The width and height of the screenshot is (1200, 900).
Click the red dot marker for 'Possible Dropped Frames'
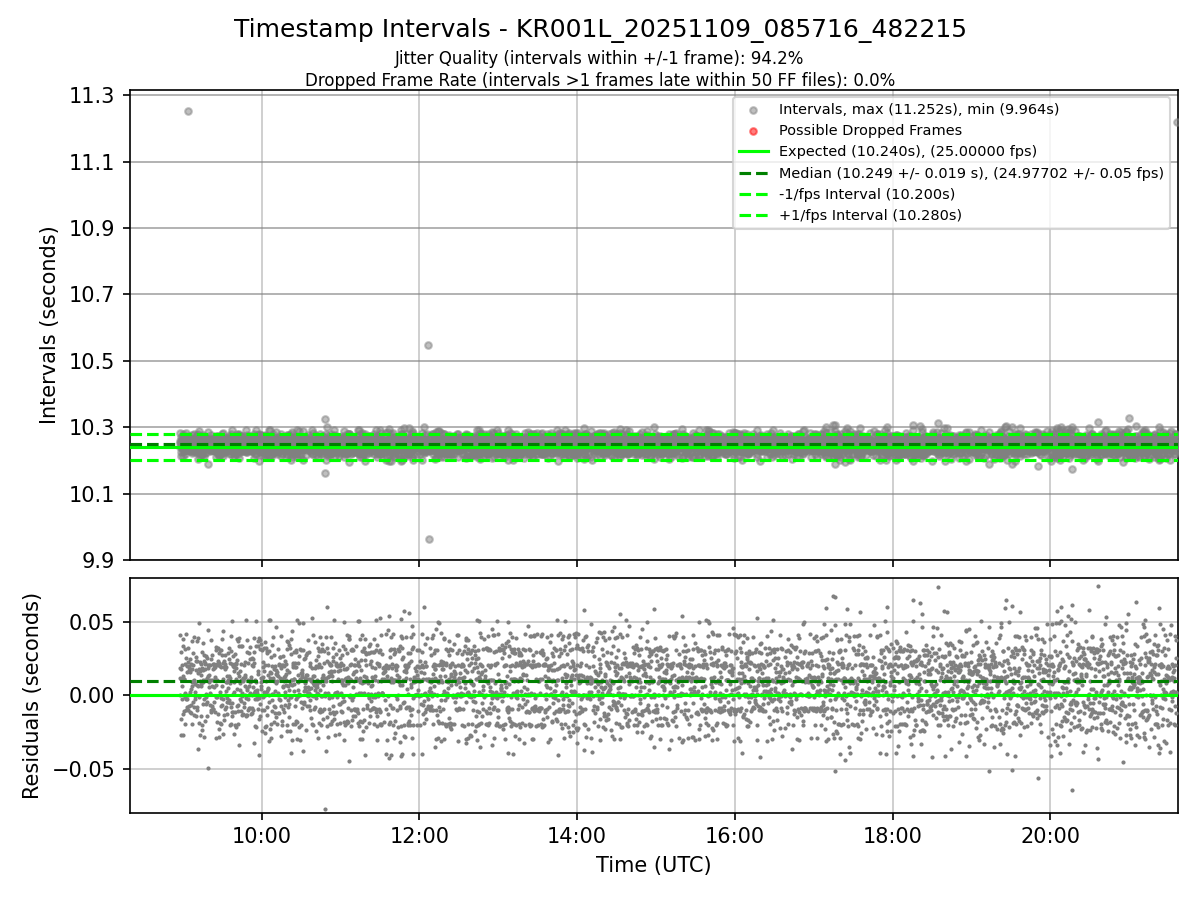(x=754, y=131)
